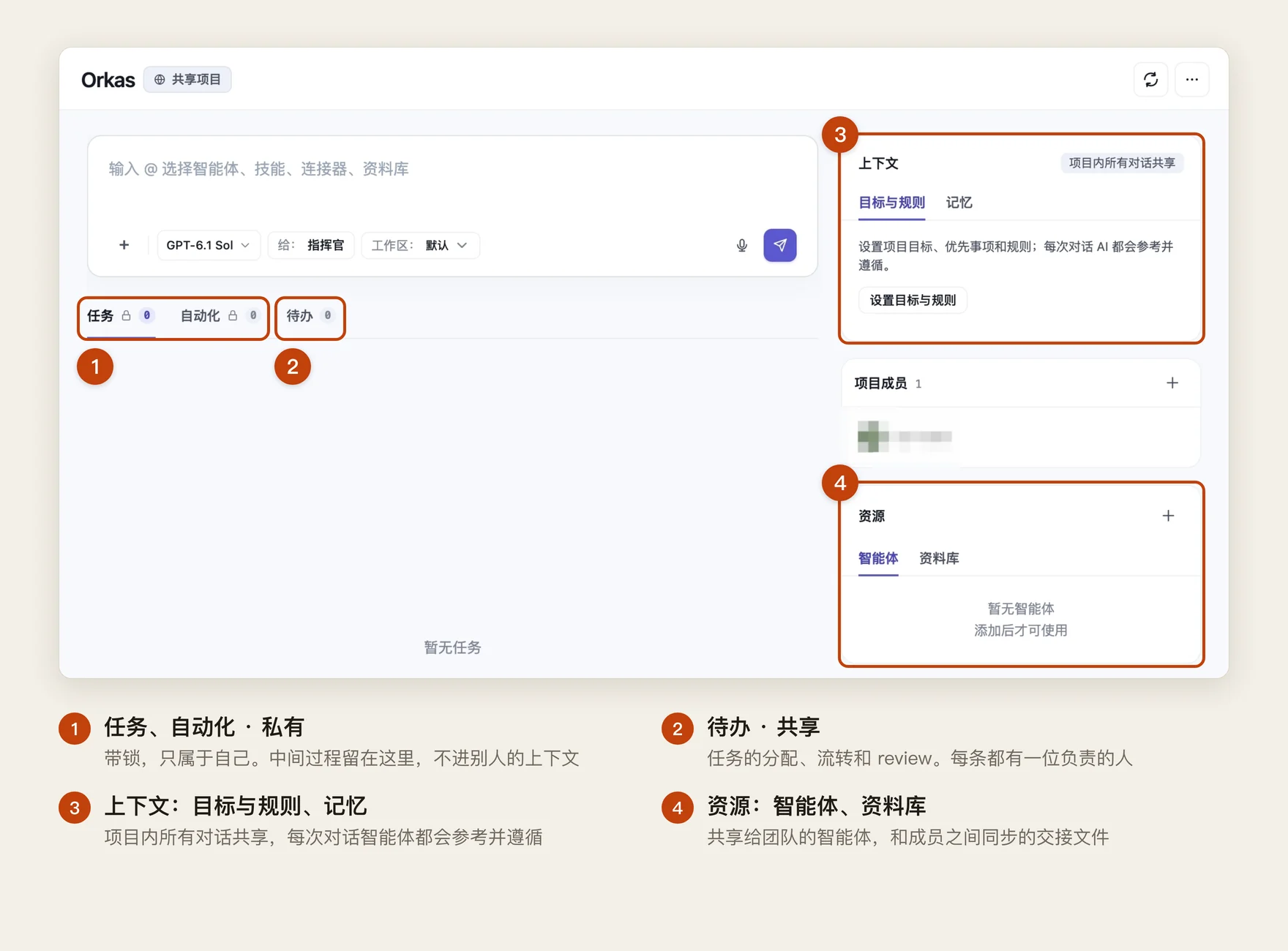The image size is (1288, 951).
Task: Select the 资料库 resource tab
Action: coord(939,558)
